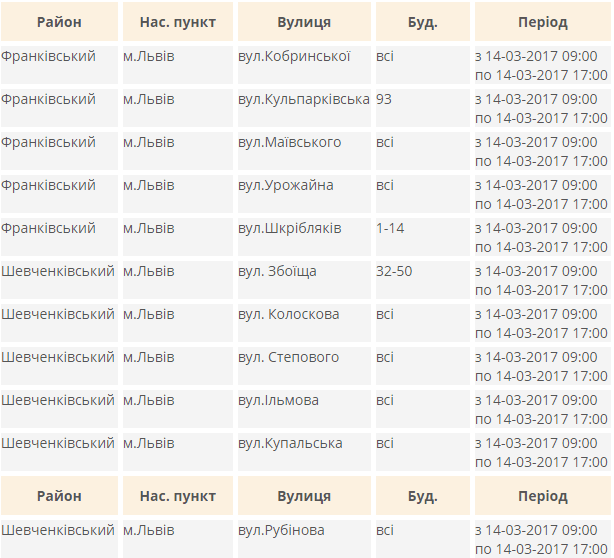Click the period cell in the Урожайна row
Screen dimensions: 614x558
click(x=541, y=194)
